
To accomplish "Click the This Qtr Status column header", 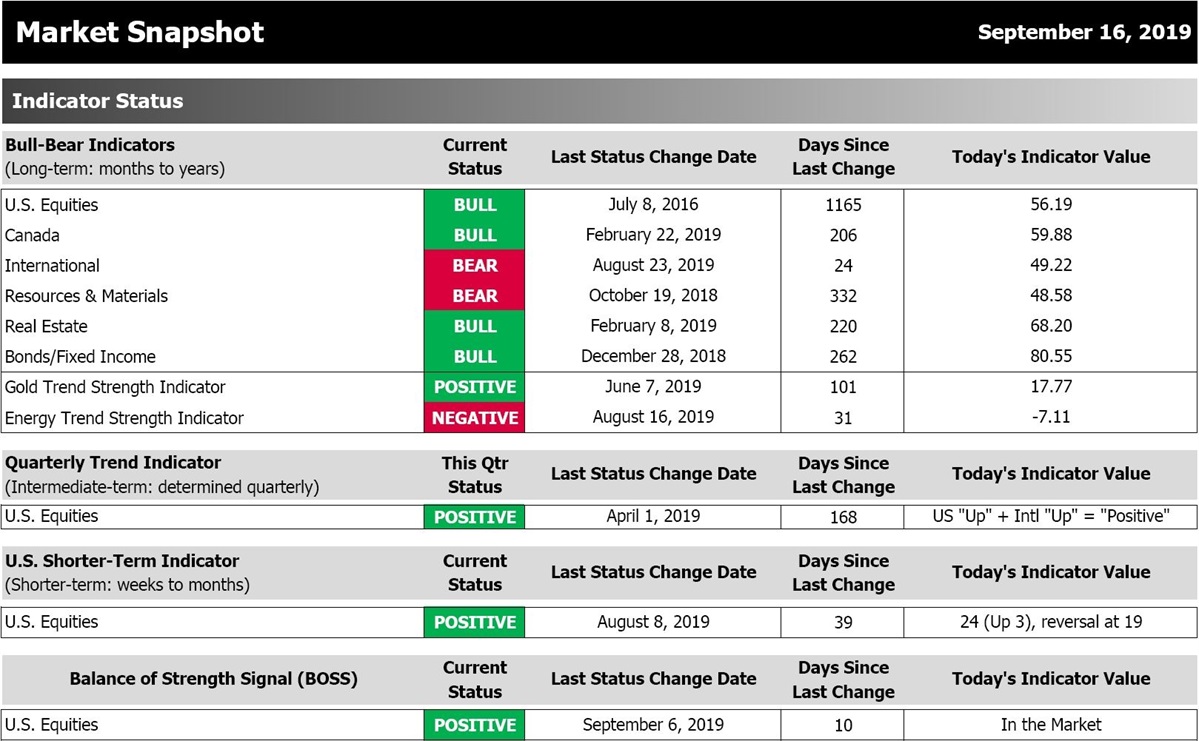I will [475, 475].
